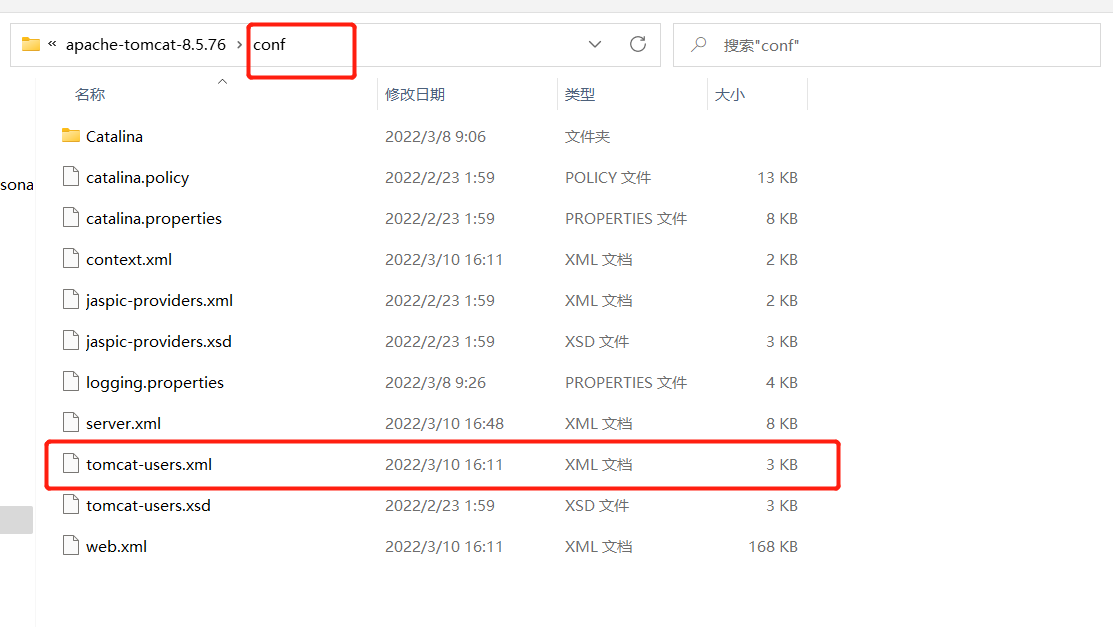Click the conf breadcrumb segment
The image size is (1113, 627).
269,45
